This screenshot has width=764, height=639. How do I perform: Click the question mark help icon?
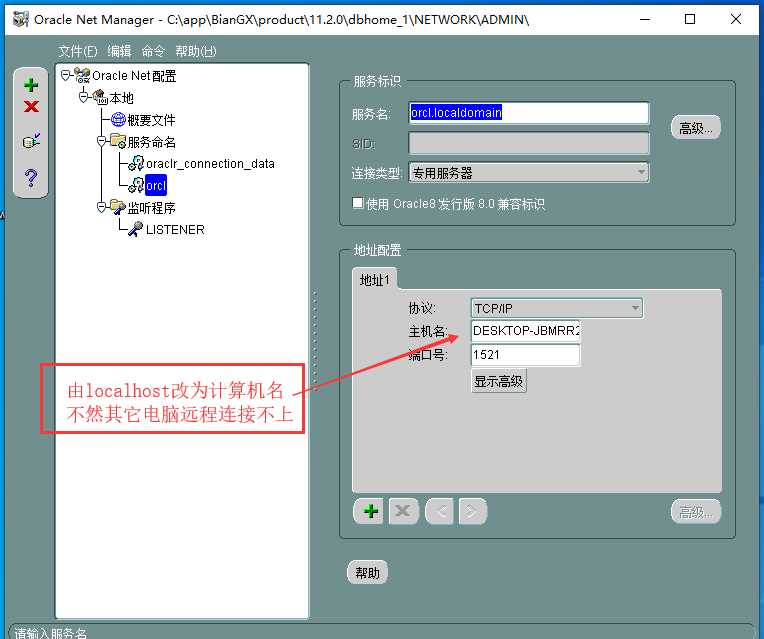click(x=31, y=178)
